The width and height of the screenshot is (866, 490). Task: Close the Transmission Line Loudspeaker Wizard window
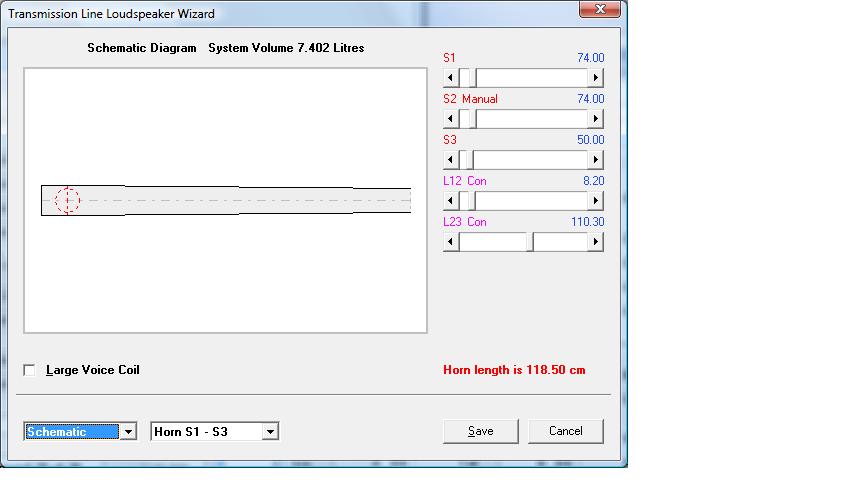coord(600,9)
